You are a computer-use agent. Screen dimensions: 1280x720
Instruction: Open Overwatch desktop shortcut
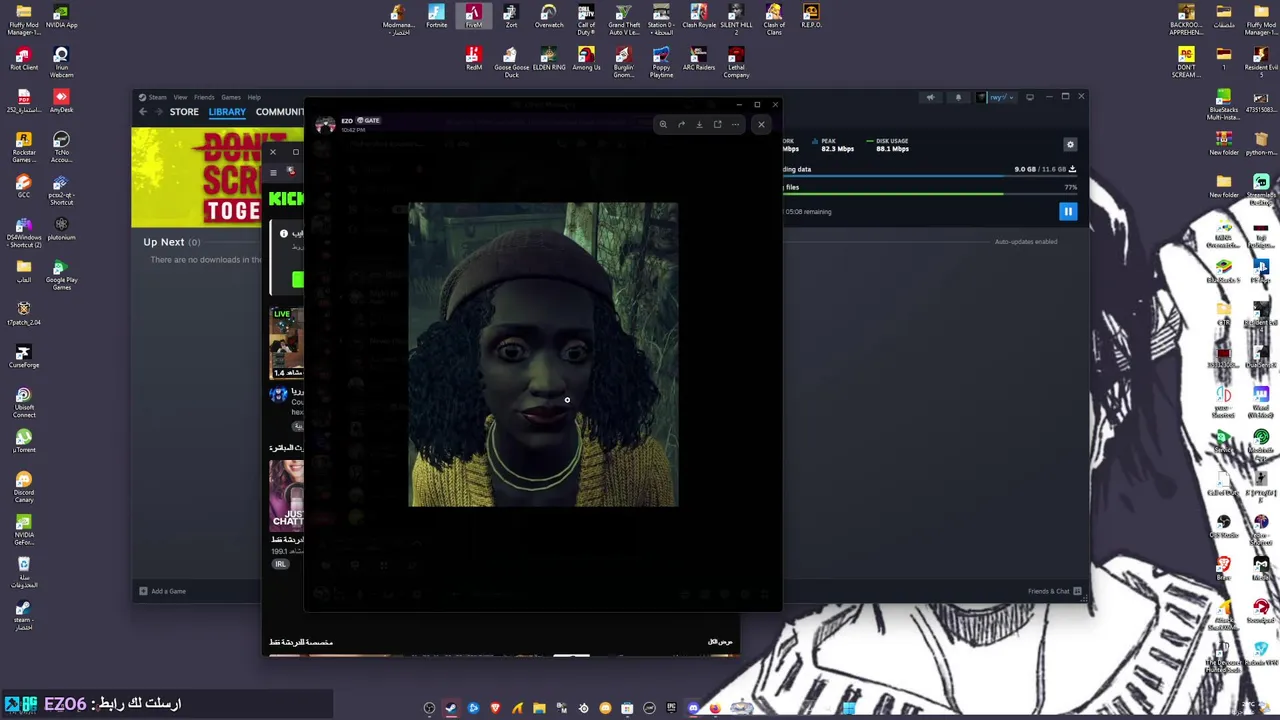point(548,17)
